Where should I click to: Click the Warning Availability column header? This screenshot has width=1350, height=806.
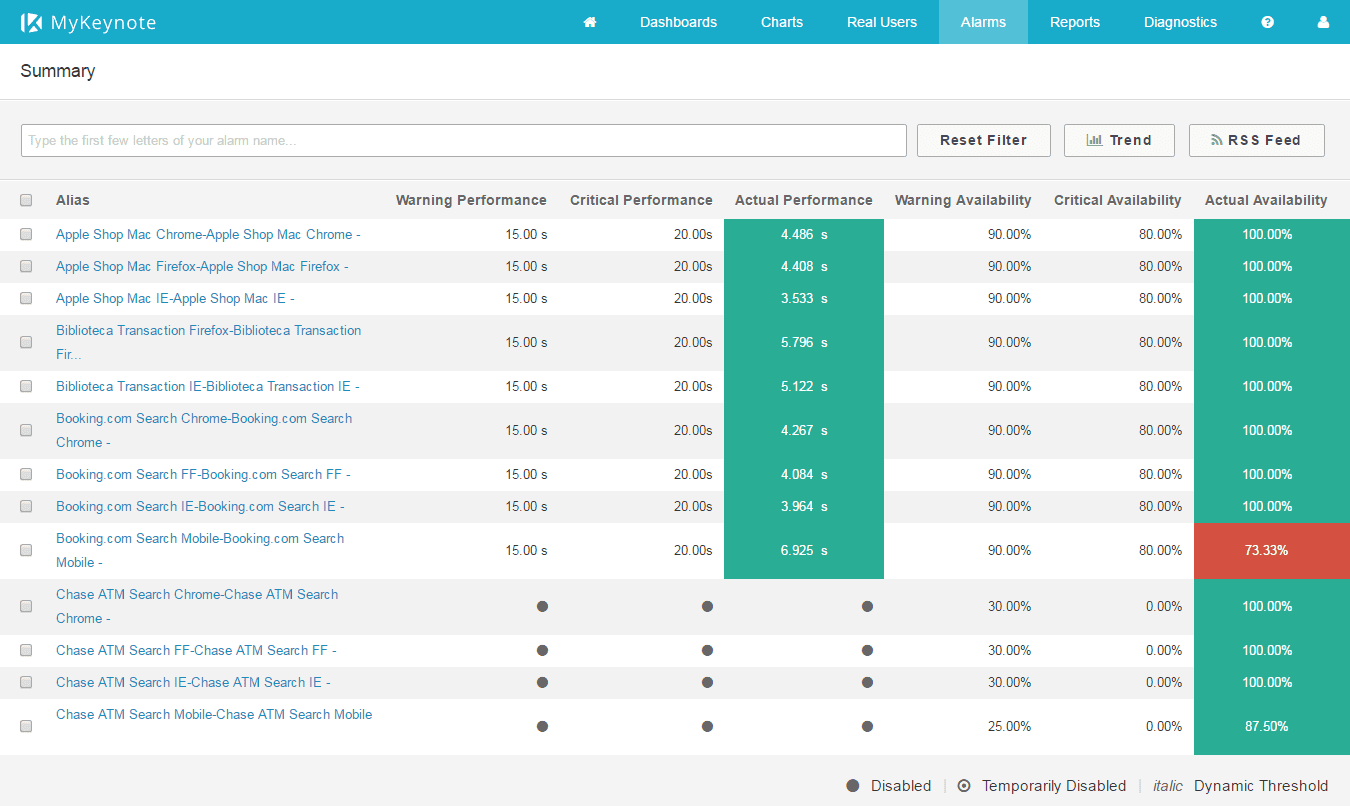(x=963, y=200)
